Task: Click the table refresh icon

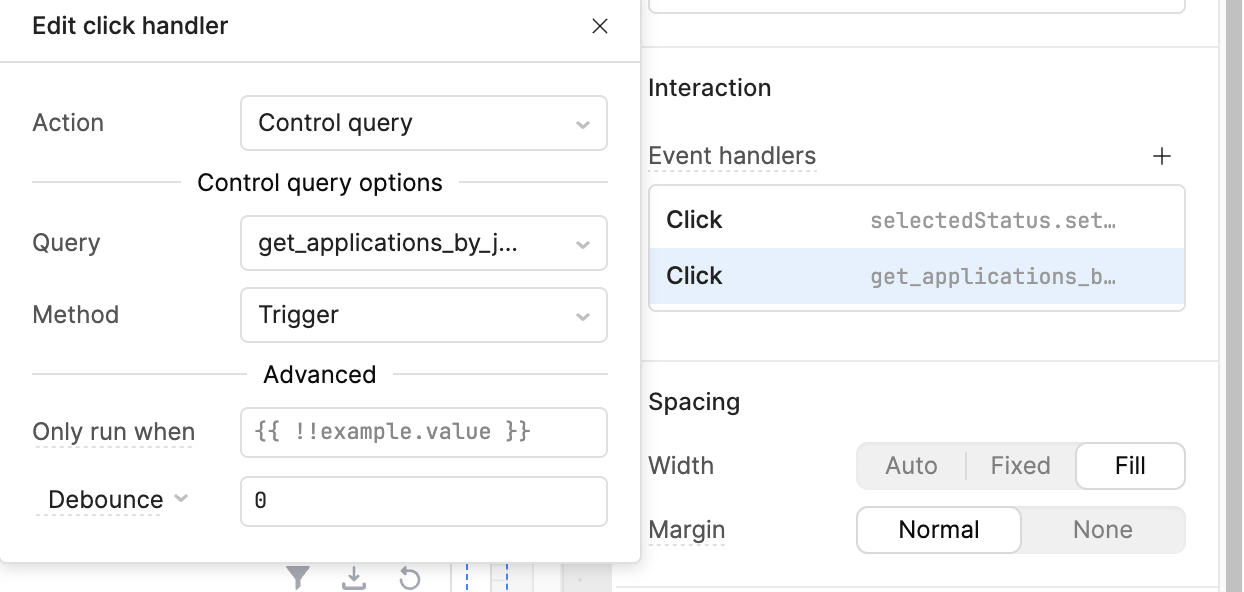Action: click(x=409, y=577)
